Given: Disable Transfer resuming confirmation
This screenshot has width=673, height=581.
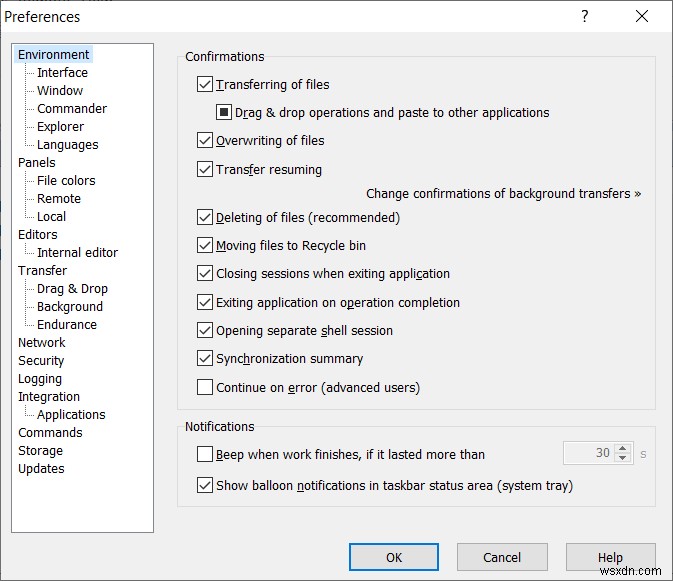Looking at the screenshot, I should [x=205, y=169].
